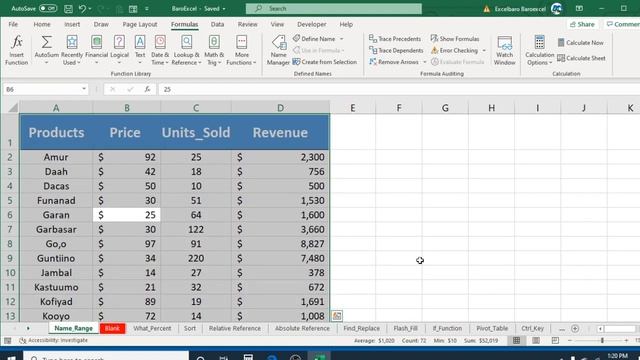Open Lookup & Reference functions

click(187, 50)
